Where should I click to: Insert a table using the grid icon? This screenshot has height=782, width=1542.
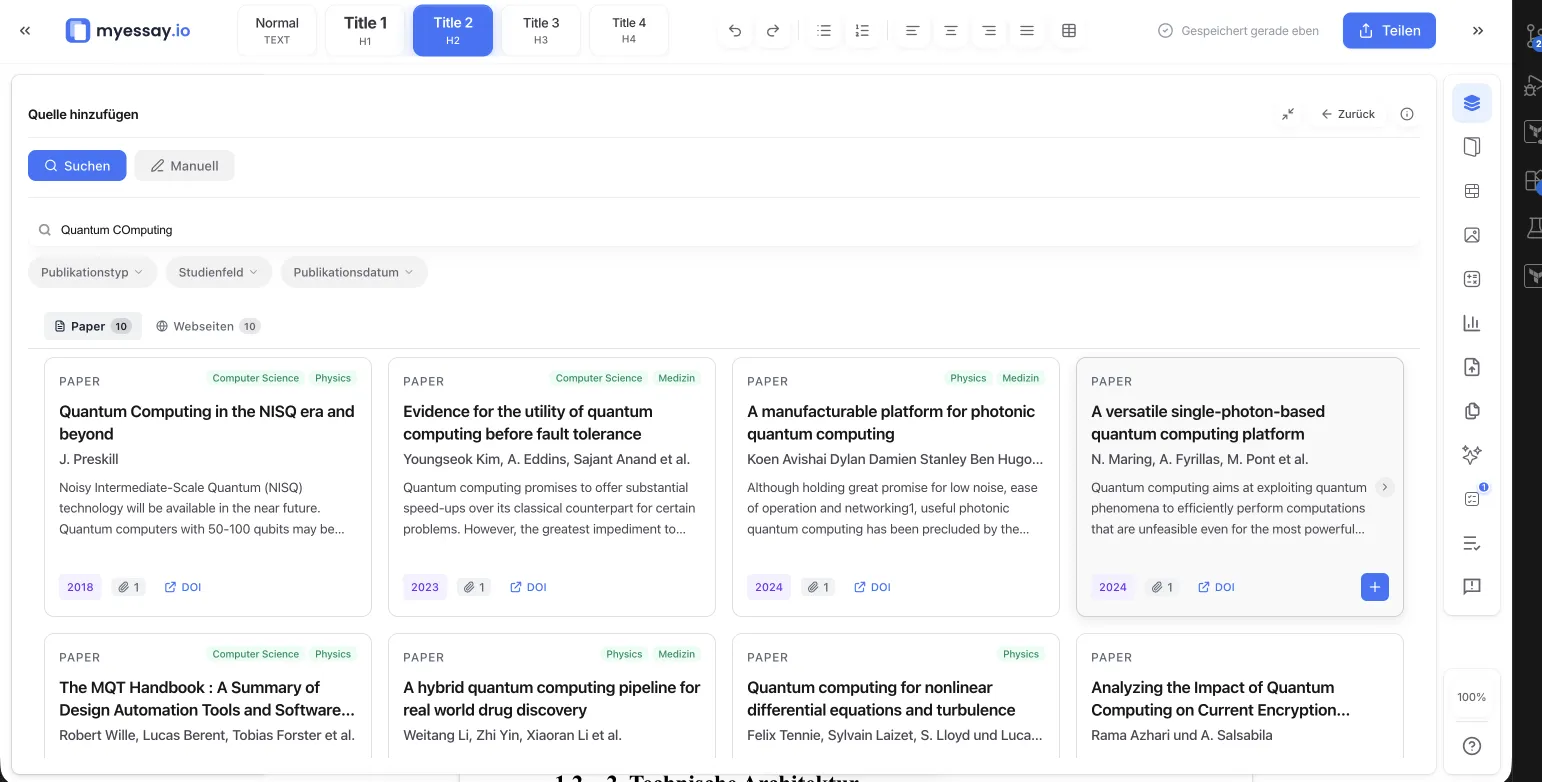click(1069, 31)
